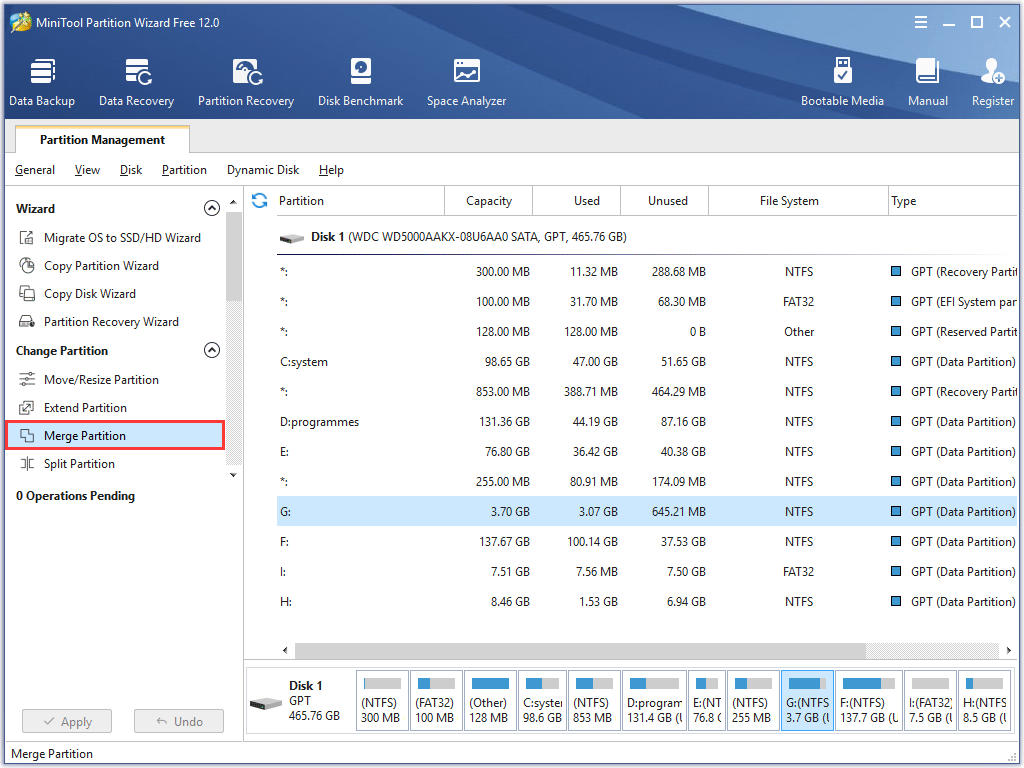
Task: Open the Manual
Action: click(927, 82)
